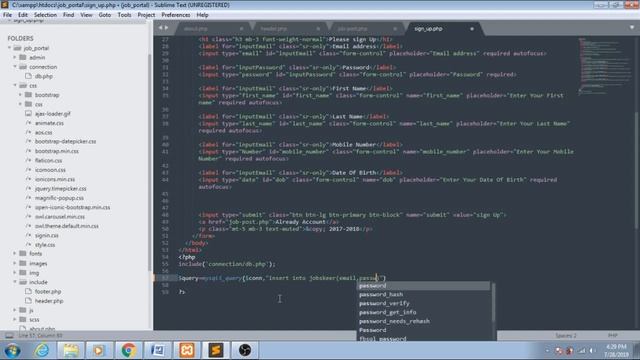Click the network icon in the system tray
The width and height of the screenshot is (640, 360).
582,351
